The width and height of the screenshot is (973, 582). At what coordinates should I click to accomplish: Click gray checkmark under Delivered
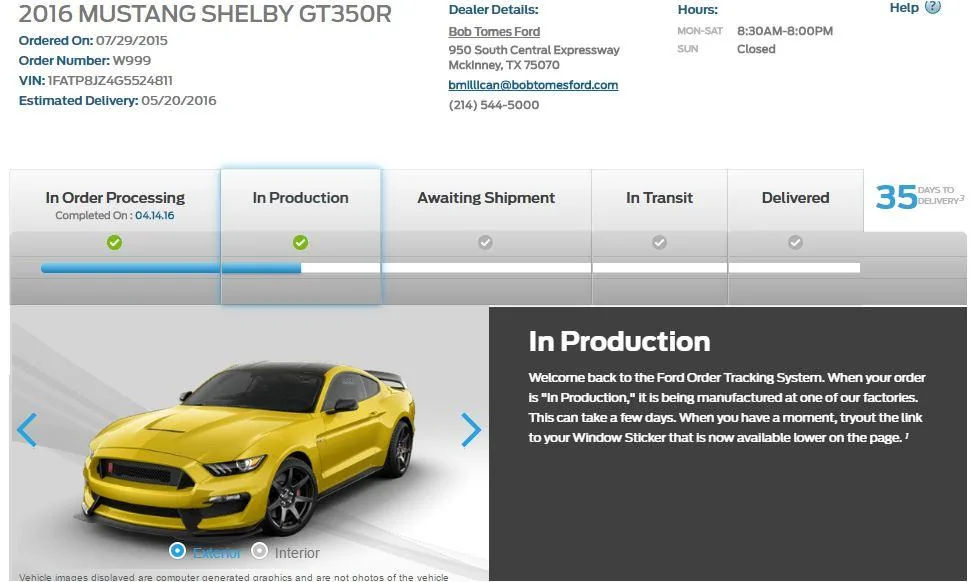(x=795, y=242)
